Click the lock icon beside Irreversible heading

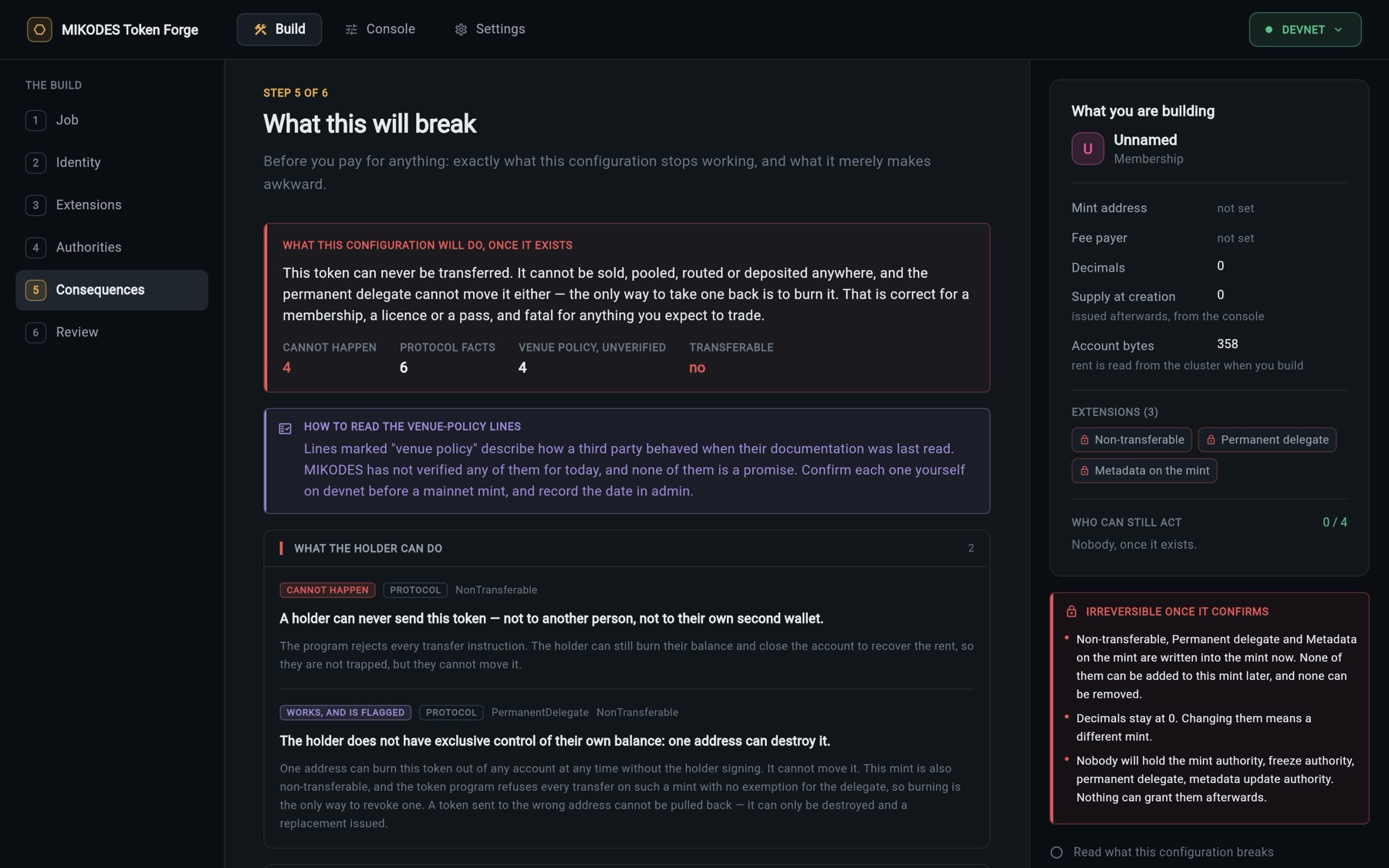coord(1071,611)
